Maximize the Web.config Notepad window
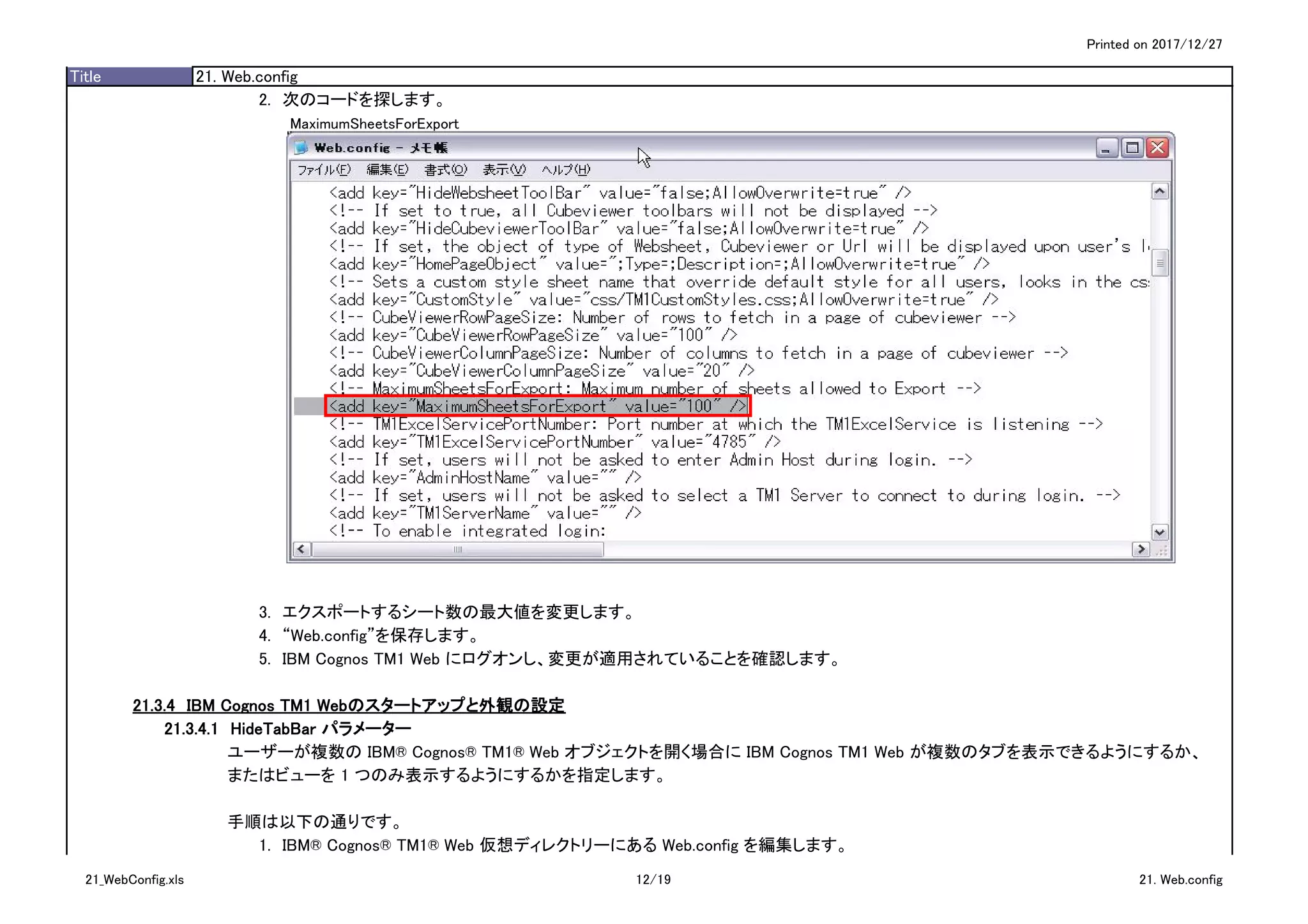Screen dimensions: 1308x924 click(1132, 148)
